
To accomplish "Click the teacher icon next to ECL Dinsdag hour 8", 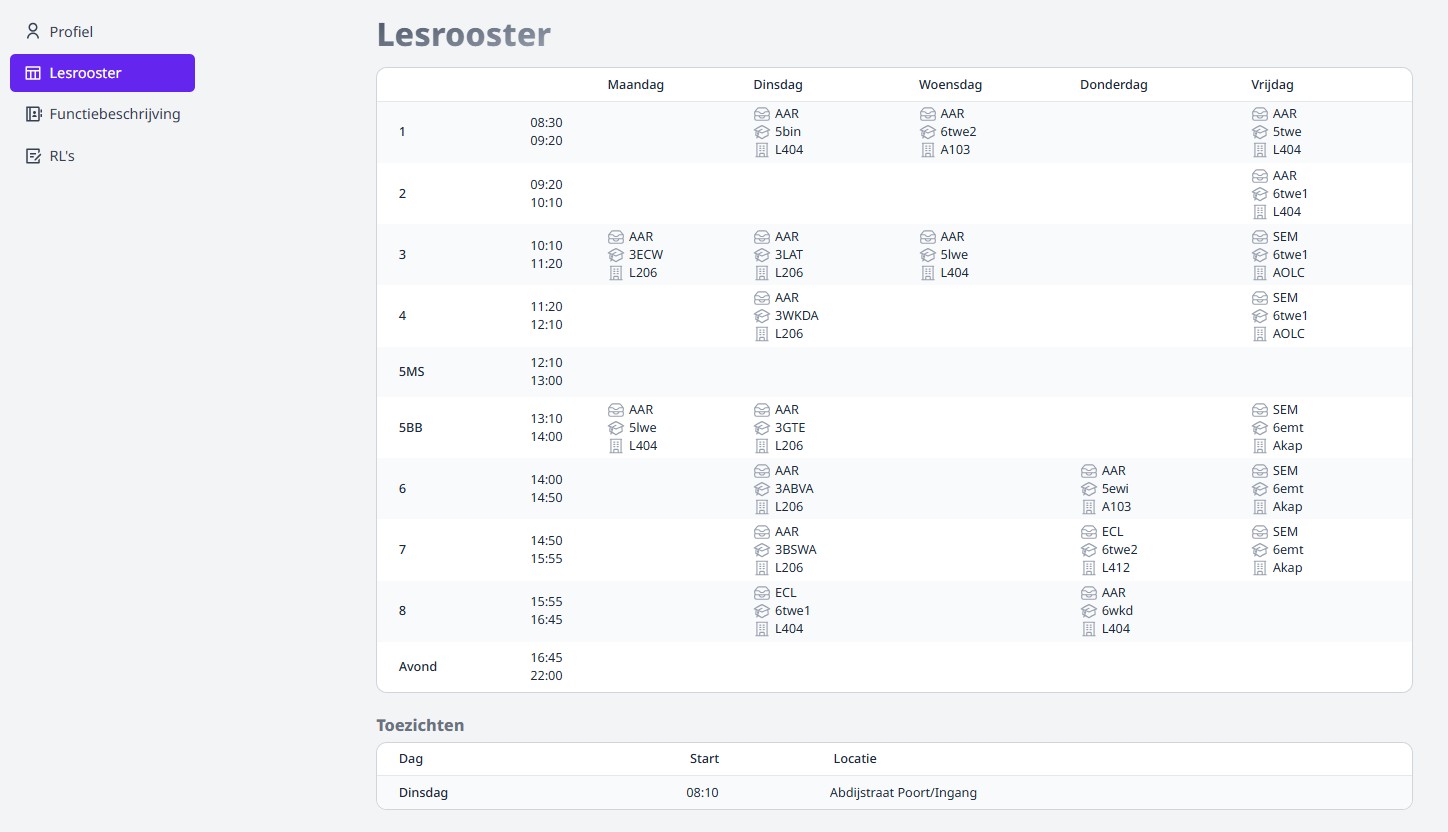I will coord(761,592).
